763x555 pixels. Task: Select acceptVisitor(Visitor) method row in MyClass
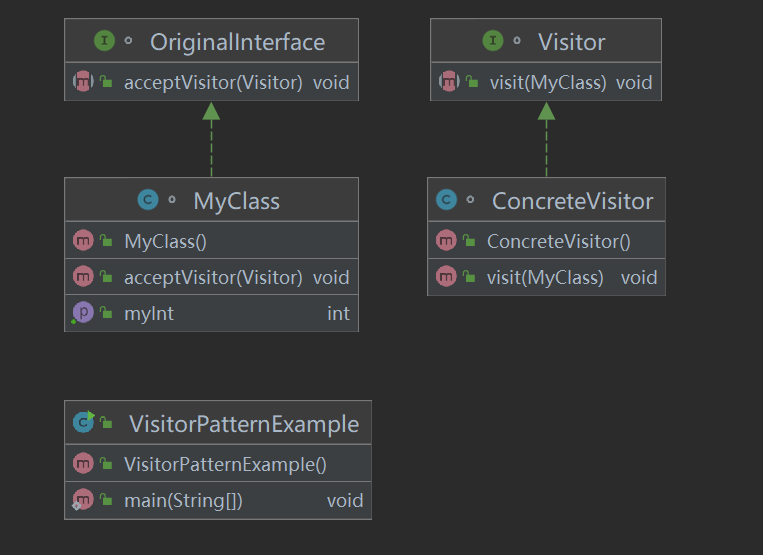[x=212, y=277]
